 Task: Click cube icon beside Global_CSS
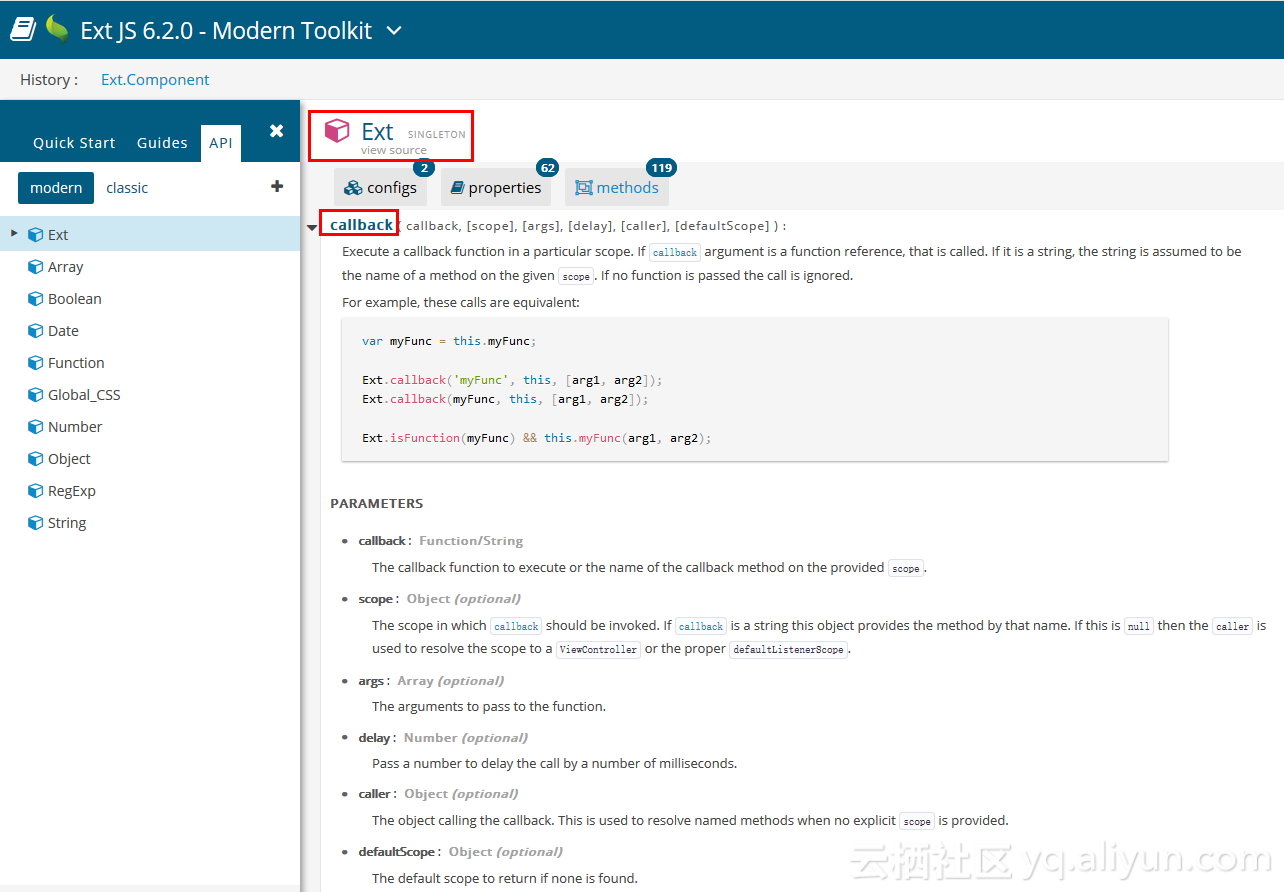[x=36, y=395]
